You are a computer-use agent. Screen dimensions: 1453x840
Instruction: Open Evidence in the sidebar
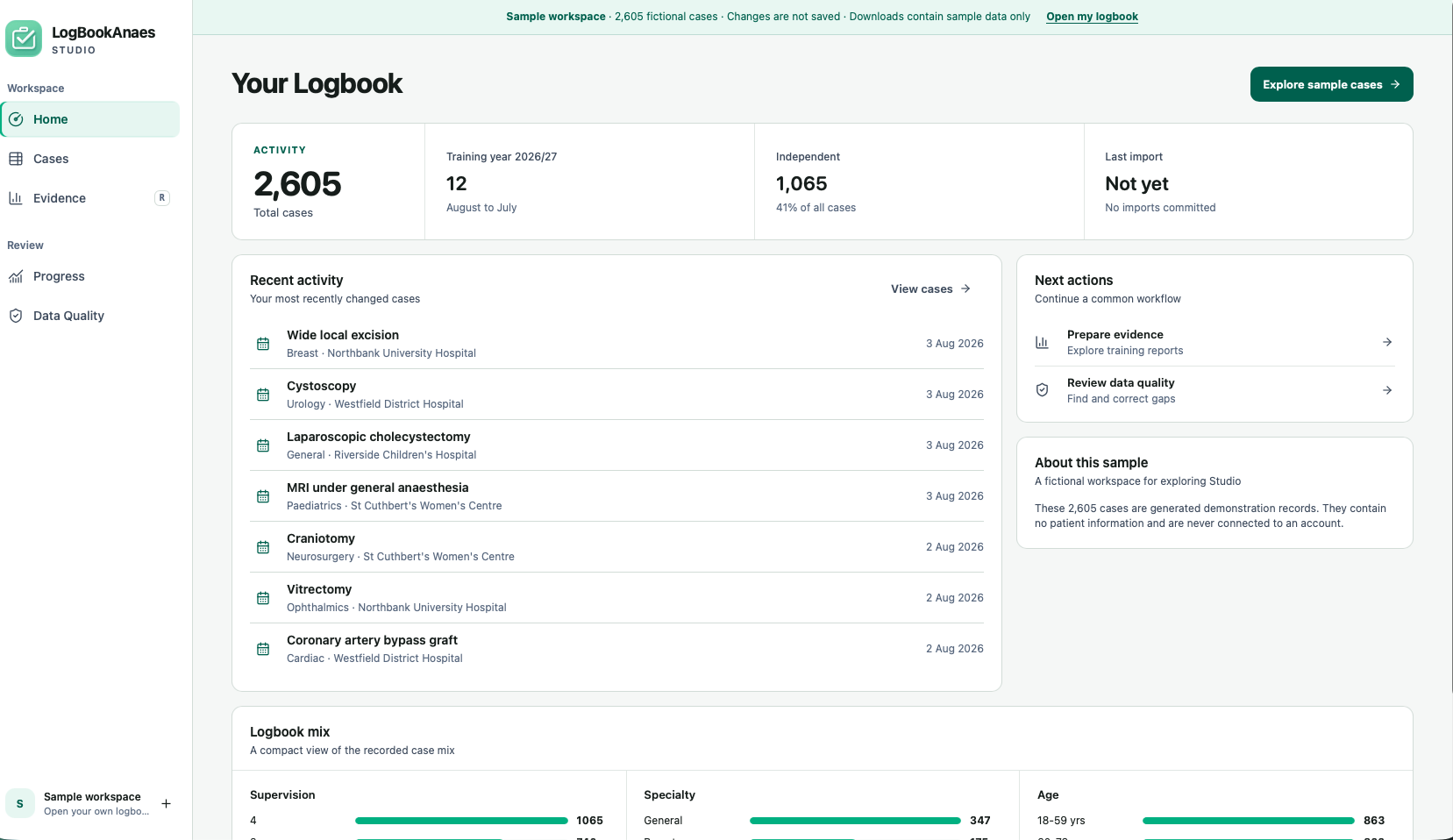coord(90,198)
